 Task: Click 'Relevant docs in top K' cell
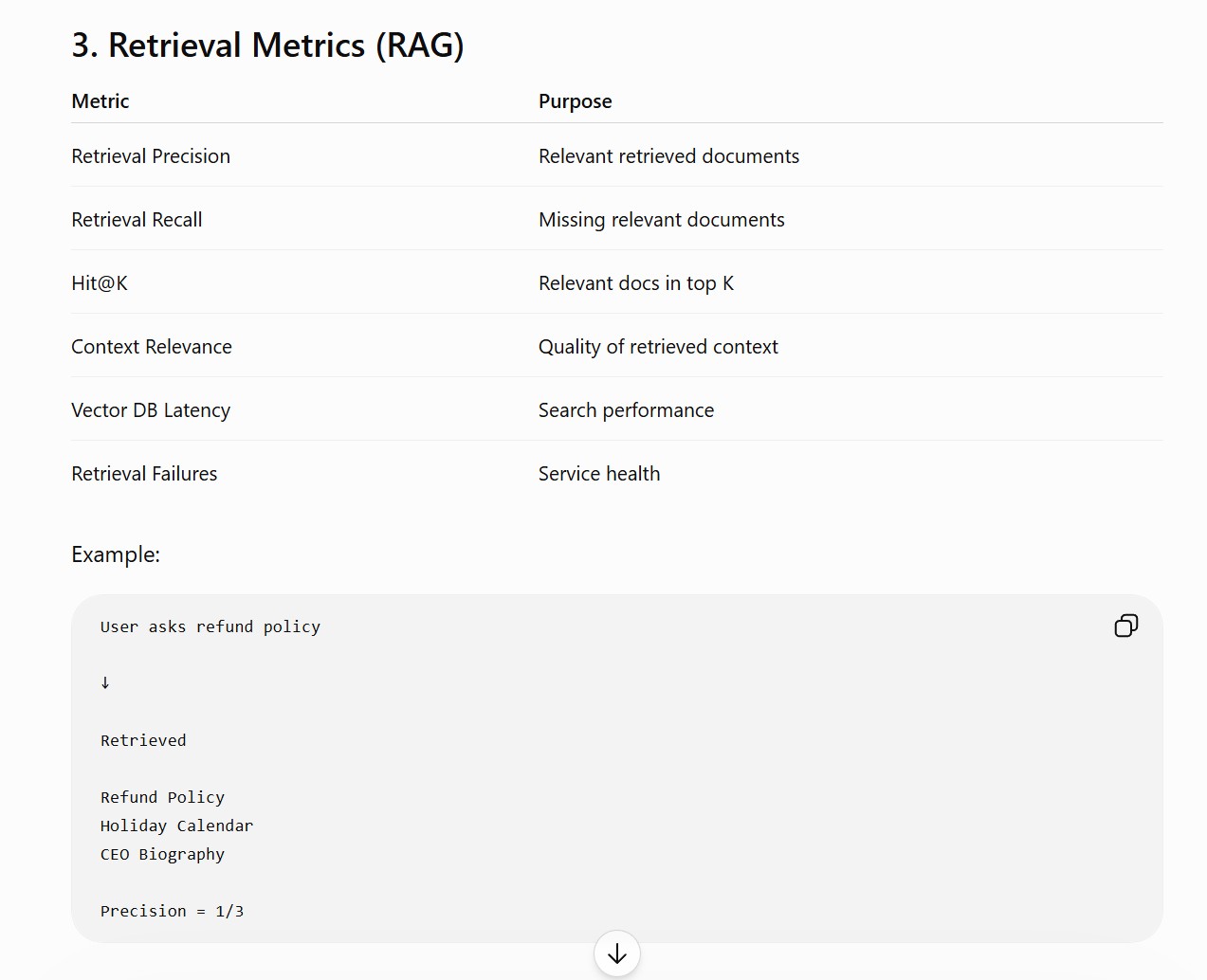(x=636, y=283)
